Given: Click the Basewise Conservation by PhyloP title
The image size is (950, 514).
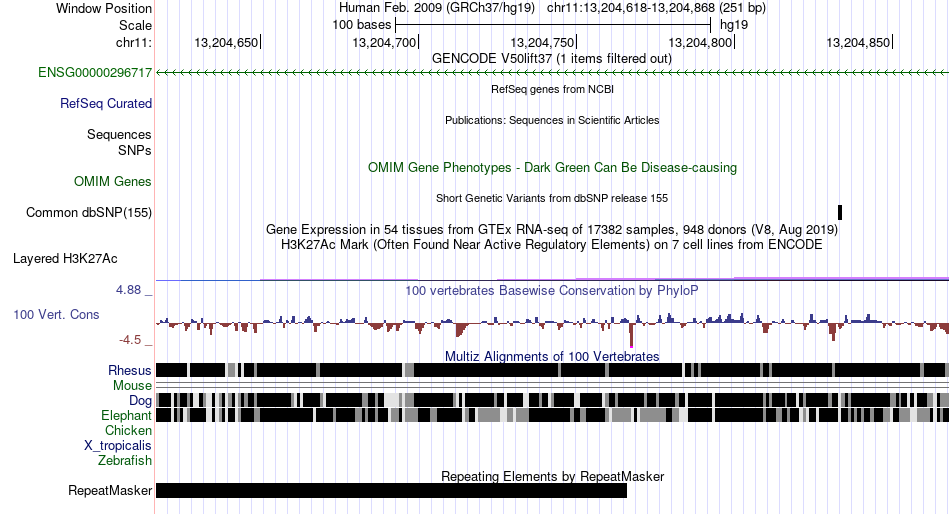Looking at the screenshot, I should pos(552,290).
